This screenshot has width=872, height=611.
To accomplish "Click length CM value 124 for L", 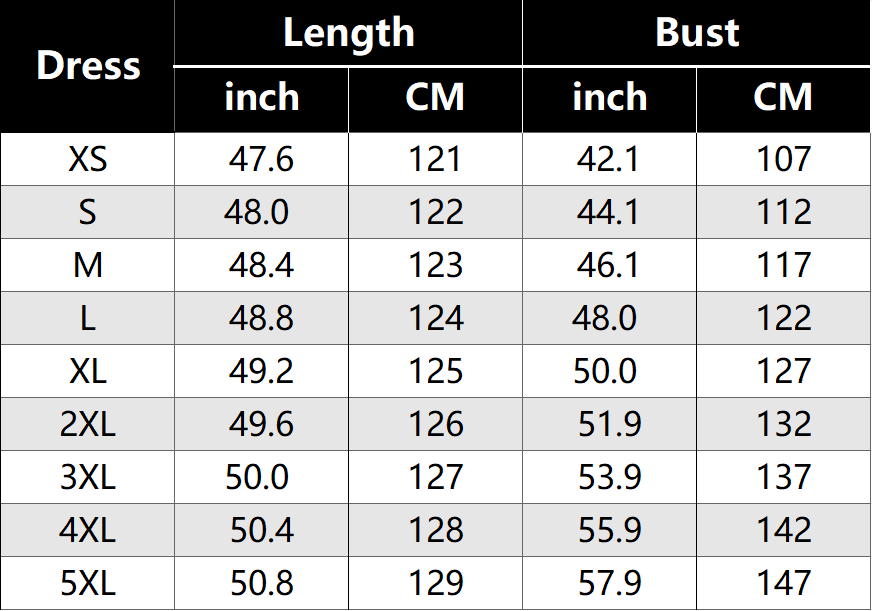I will (435, 318).
